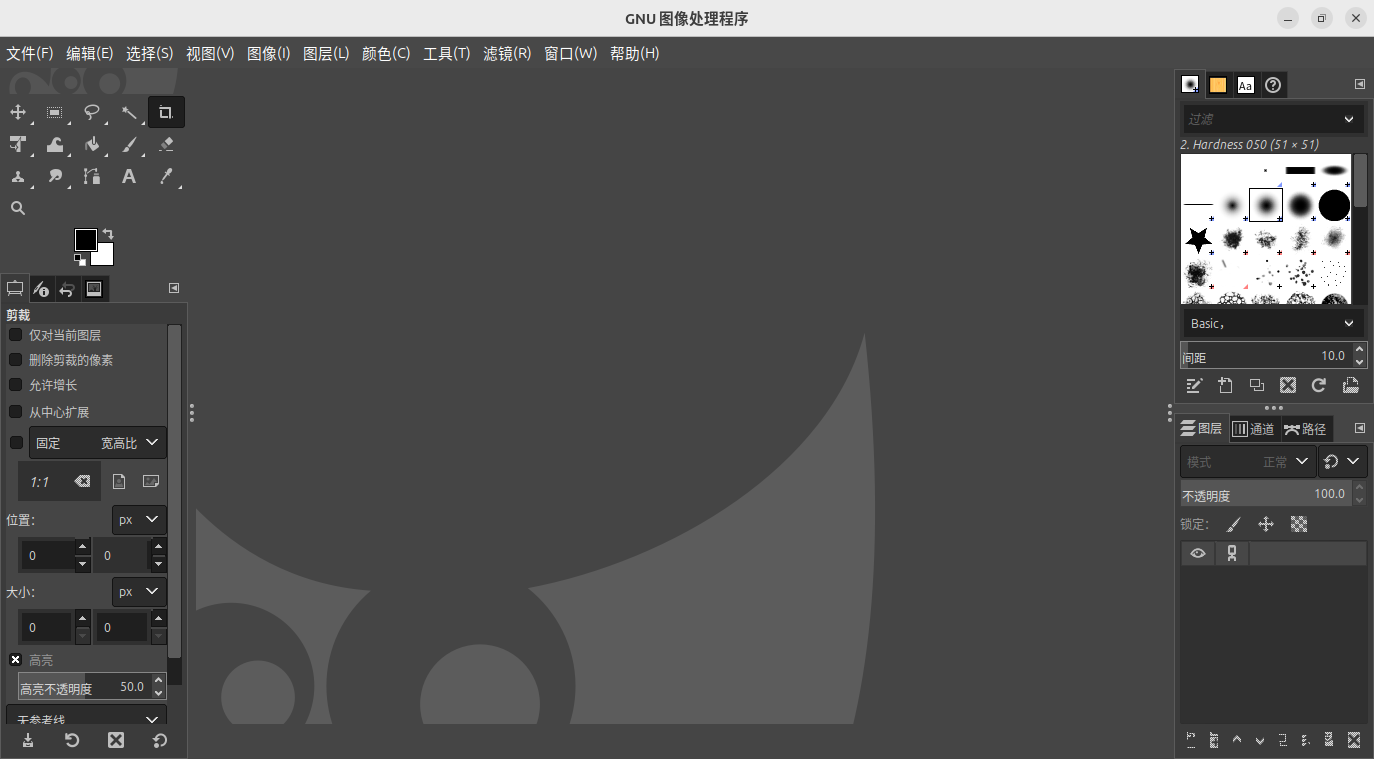1374x759 pixels.
Task: Select the Crop tool
Action: click(x=166, y=113)
